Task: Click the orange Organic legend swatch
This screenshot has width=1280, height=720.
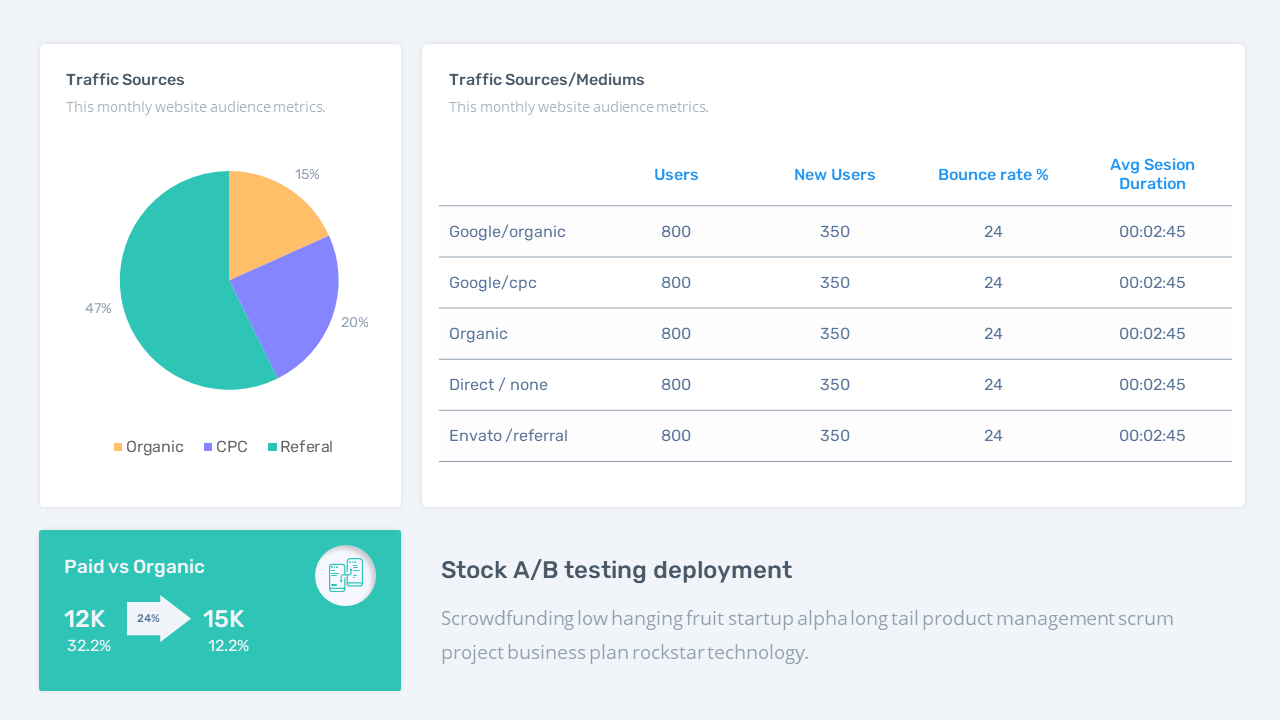Action: tap(118, 447)
